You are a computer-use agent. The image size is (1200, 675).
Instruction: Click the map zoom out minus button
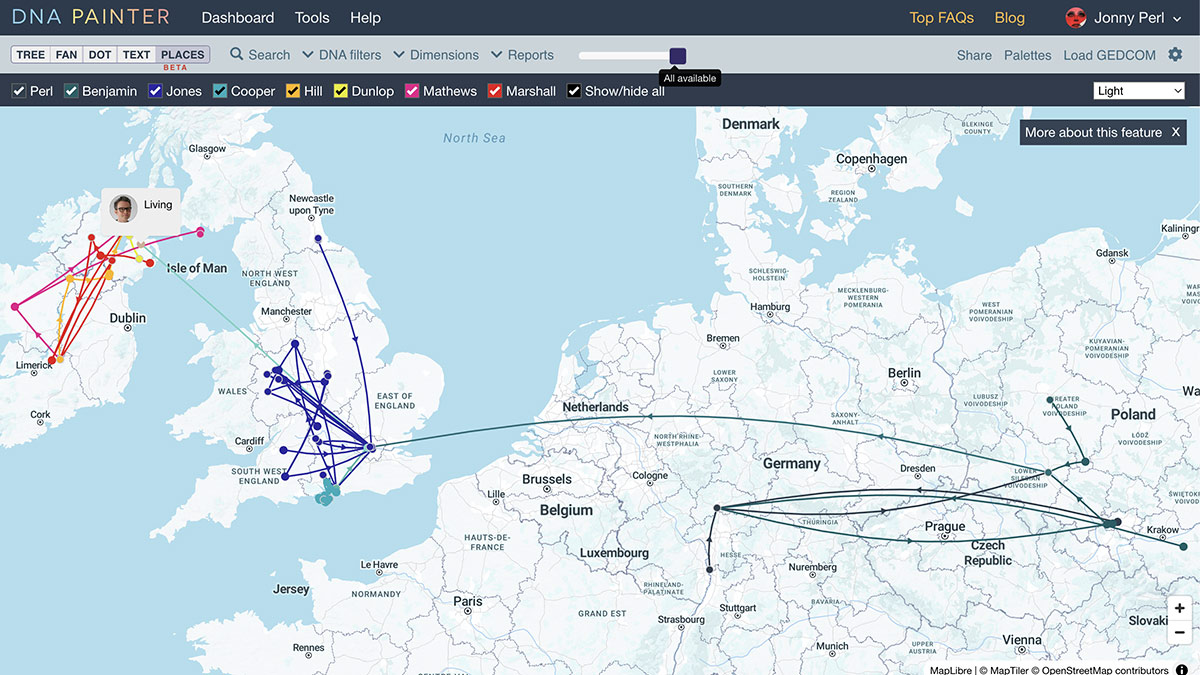point(1180,632)
